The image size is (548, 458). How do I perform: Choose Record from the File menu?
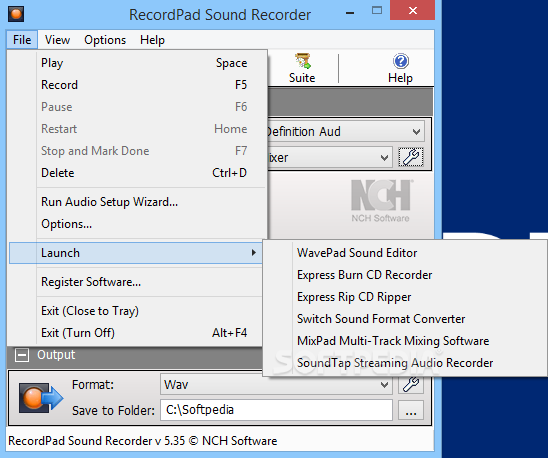coord(138,85)
